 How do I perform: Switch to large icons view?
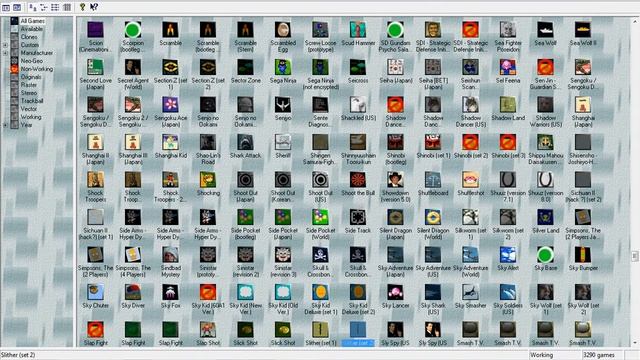pos(33,7)
